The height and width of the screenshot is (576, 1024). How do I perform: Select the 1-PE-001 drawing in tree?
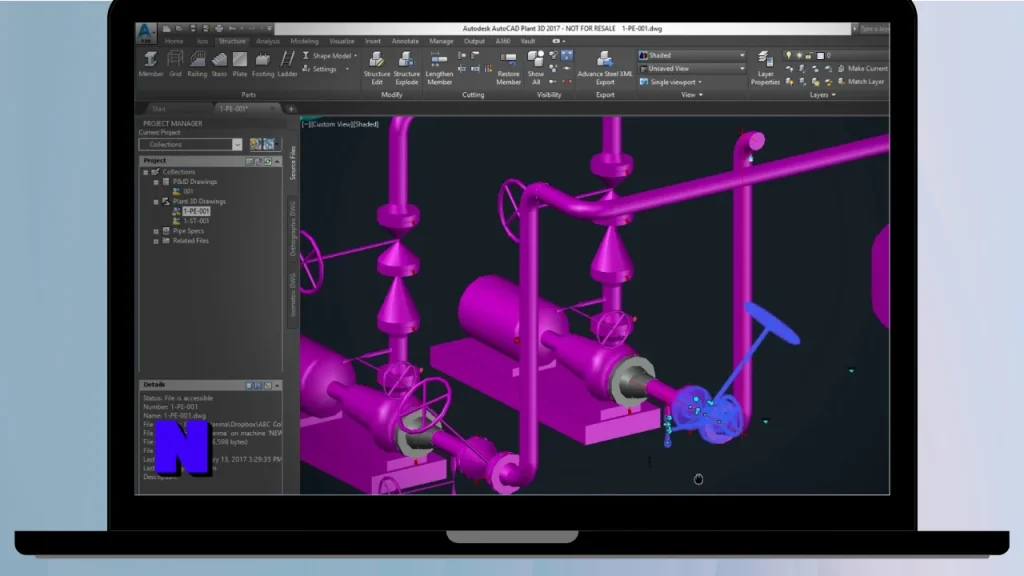[x=196, y=212]
